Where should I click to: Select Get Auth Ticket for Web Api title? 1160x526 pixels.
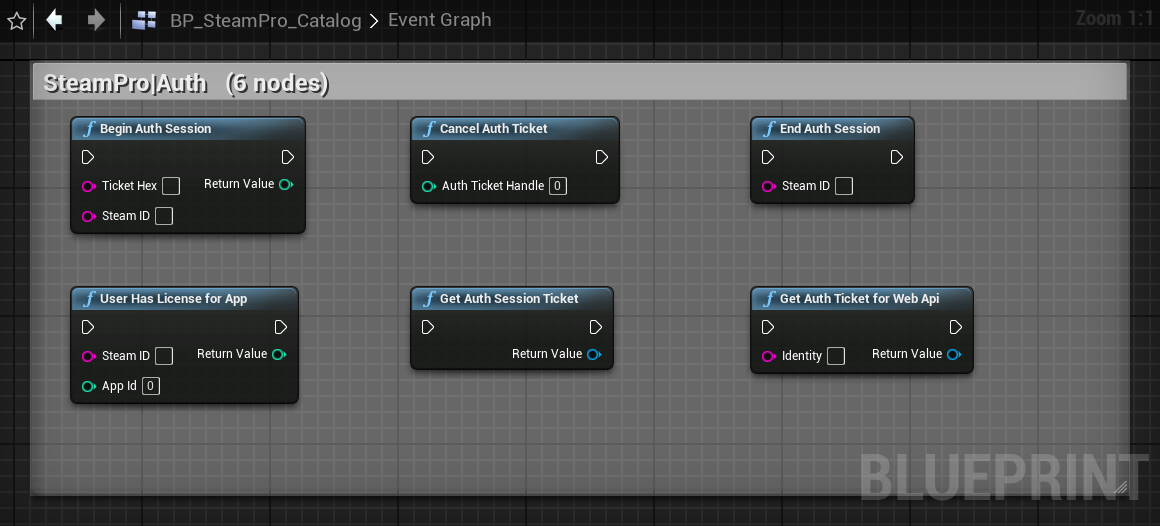(860, 299)
